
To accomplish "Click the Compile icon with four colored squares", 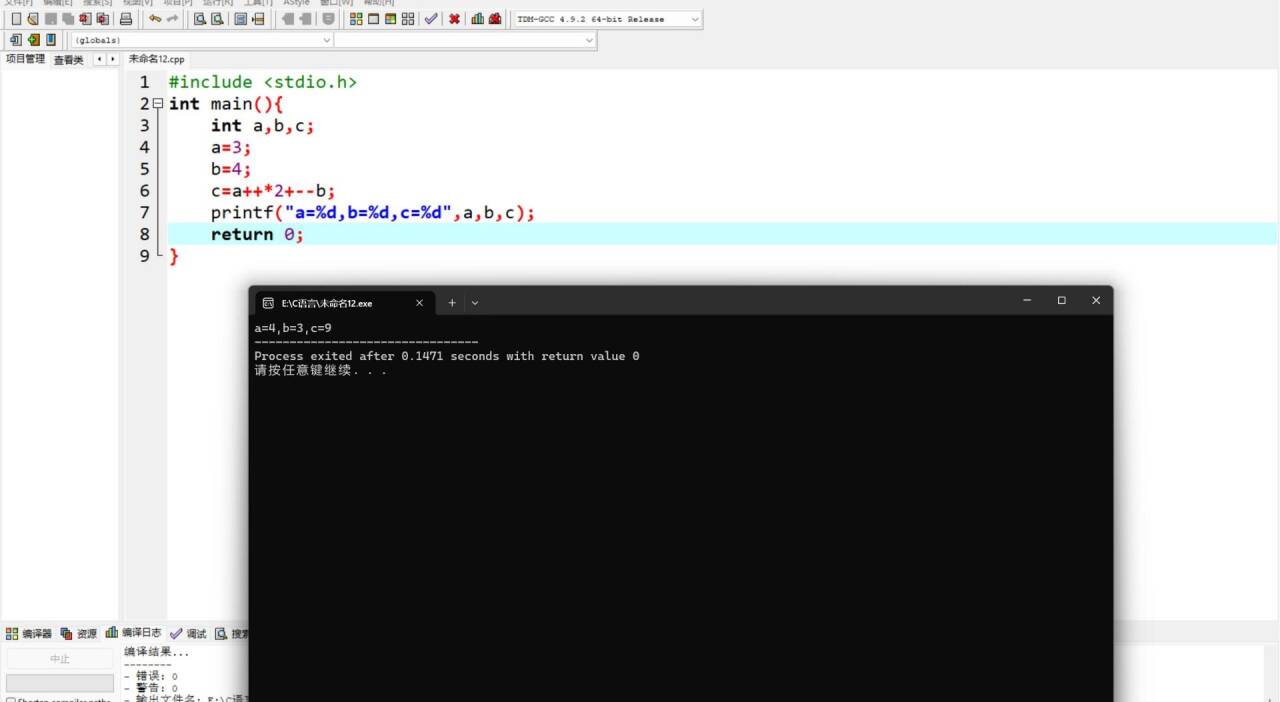I will [x=356, y=19].
